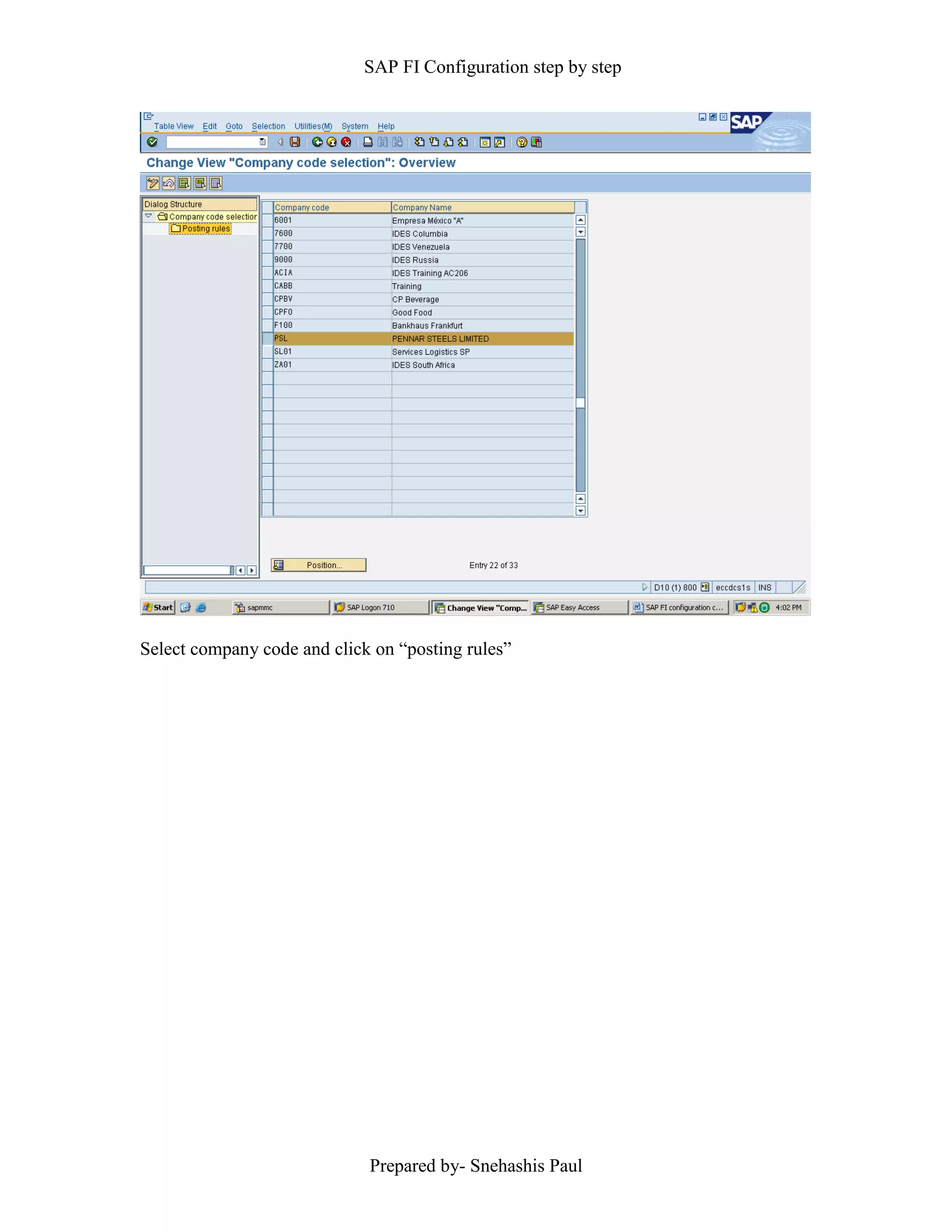
Task: Click the yellow Help question mark icon
Action: tap(522, 142)
